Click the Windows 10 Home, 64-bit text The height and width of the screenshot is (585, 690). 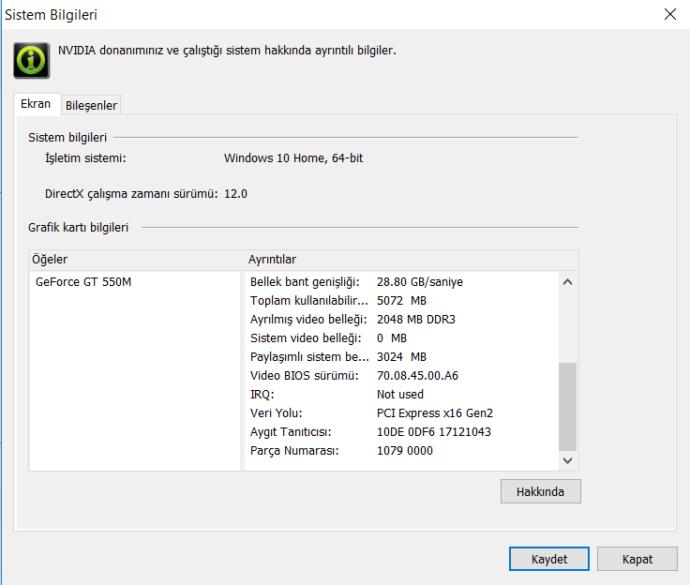pos(294,158)
